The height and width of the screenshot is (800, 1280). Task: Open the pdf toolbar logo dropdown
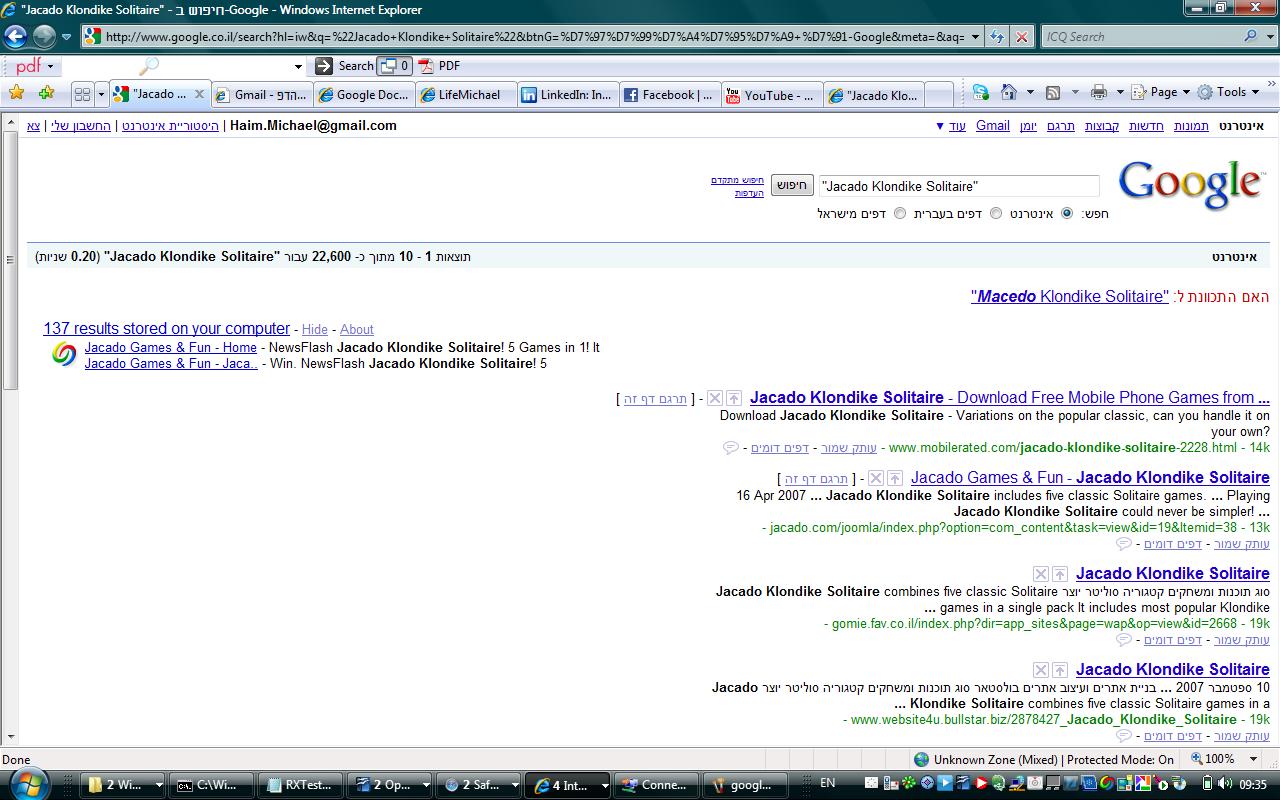point(35,66)
